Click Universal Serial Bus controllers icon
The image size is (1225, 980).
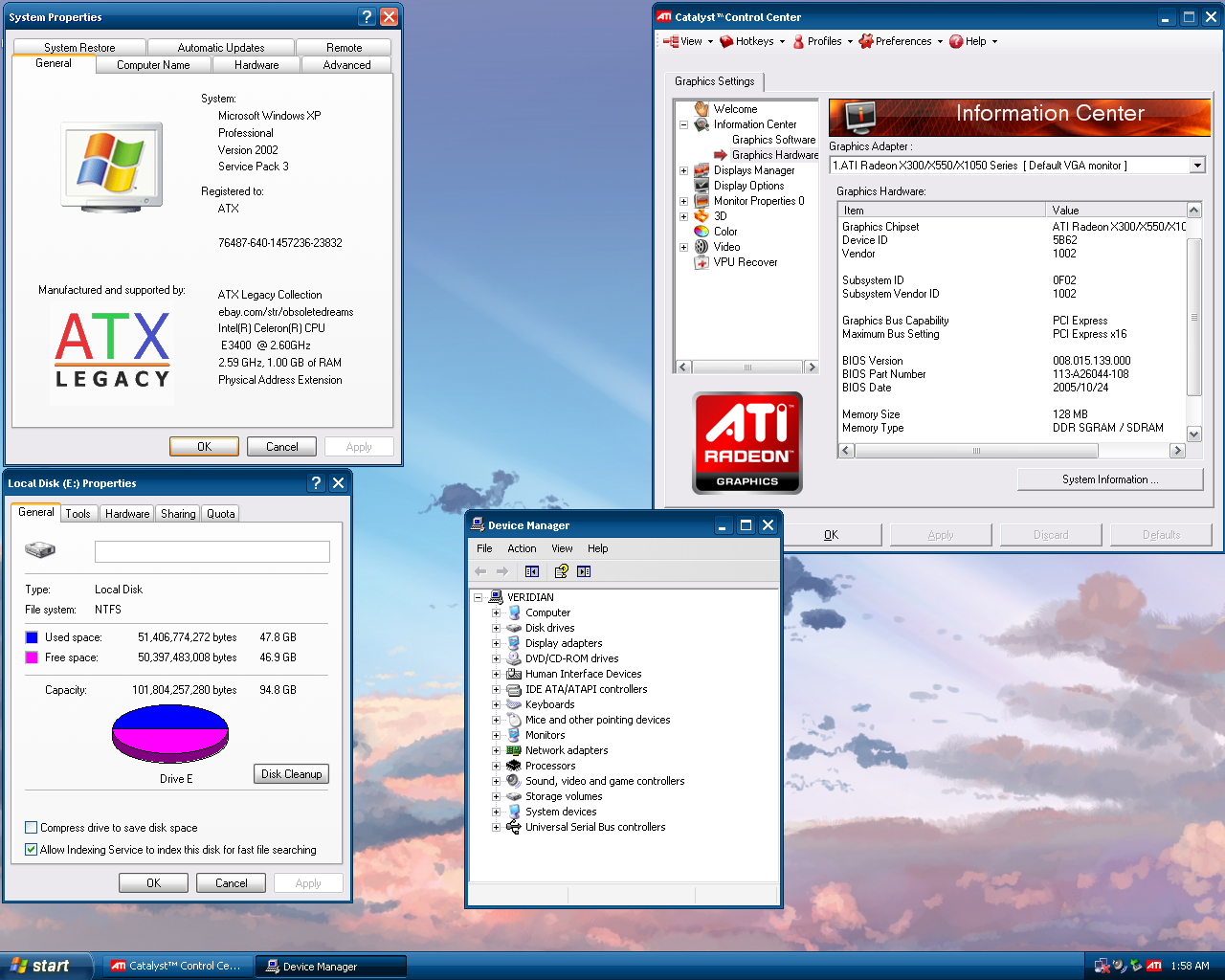tap(514, 827)
